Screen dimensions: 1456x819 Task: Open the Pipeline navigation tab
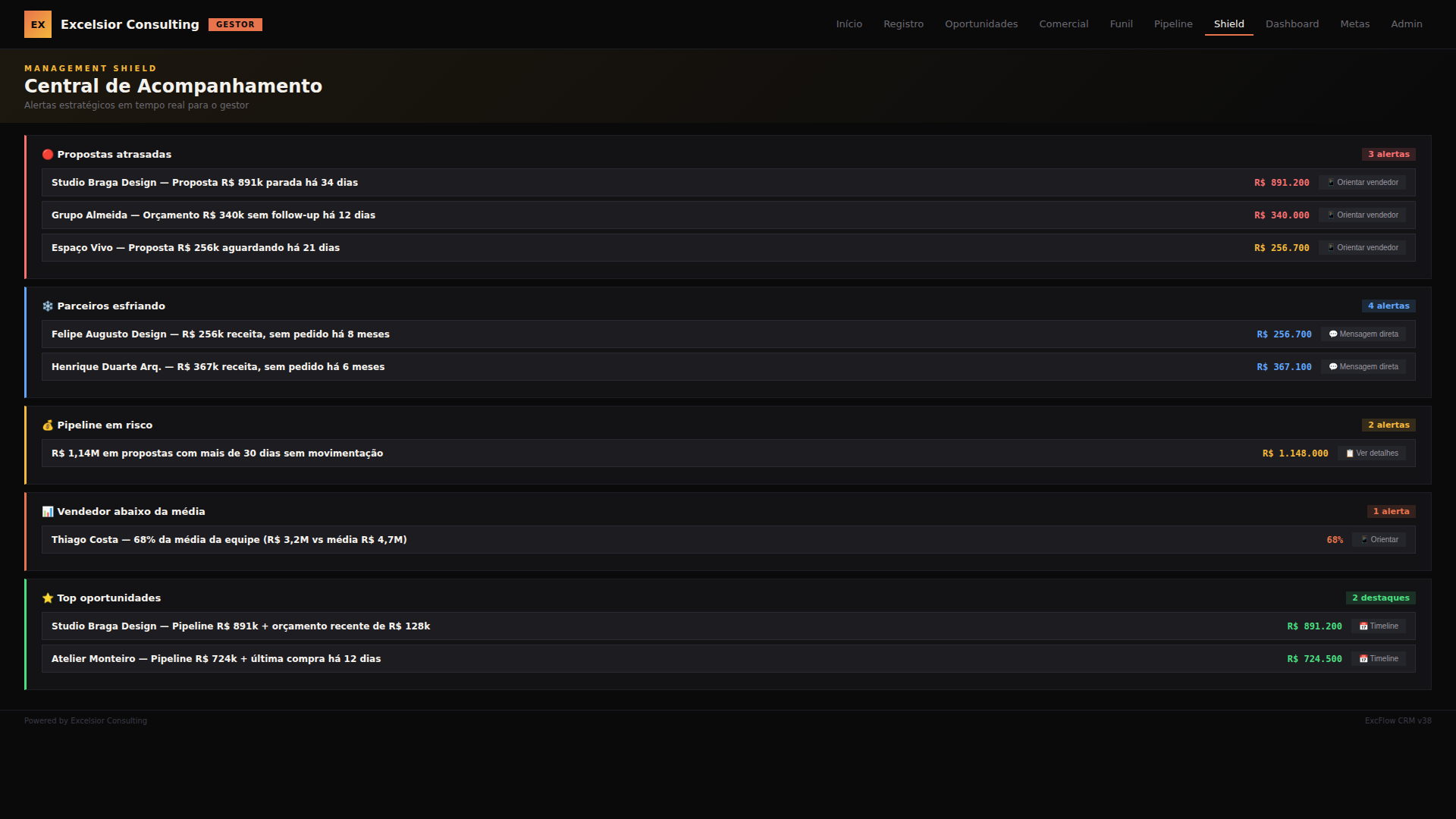coord(1172,24)
